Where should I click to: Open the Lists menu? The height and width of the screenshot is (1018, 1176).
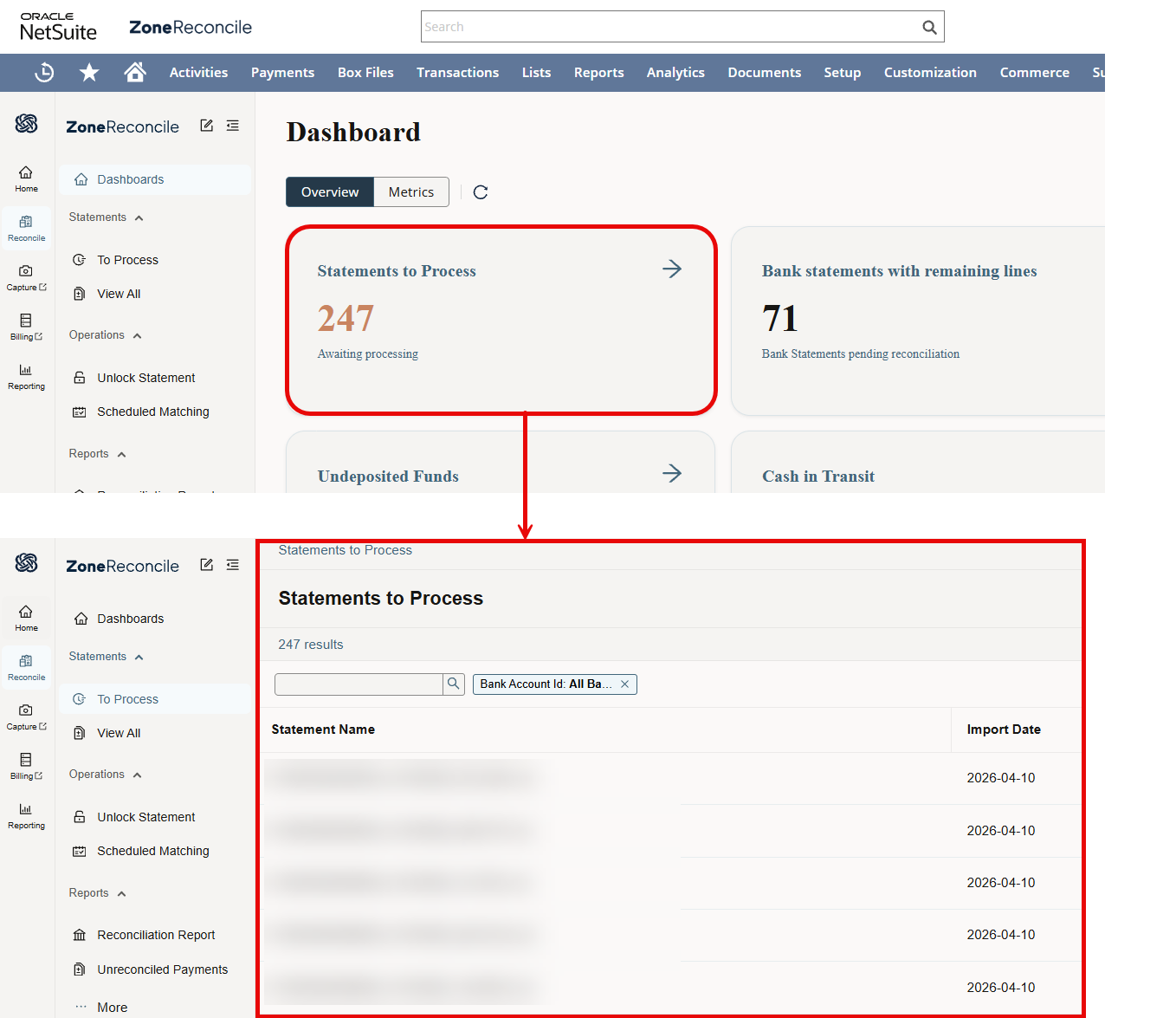(x=536, y=73)
